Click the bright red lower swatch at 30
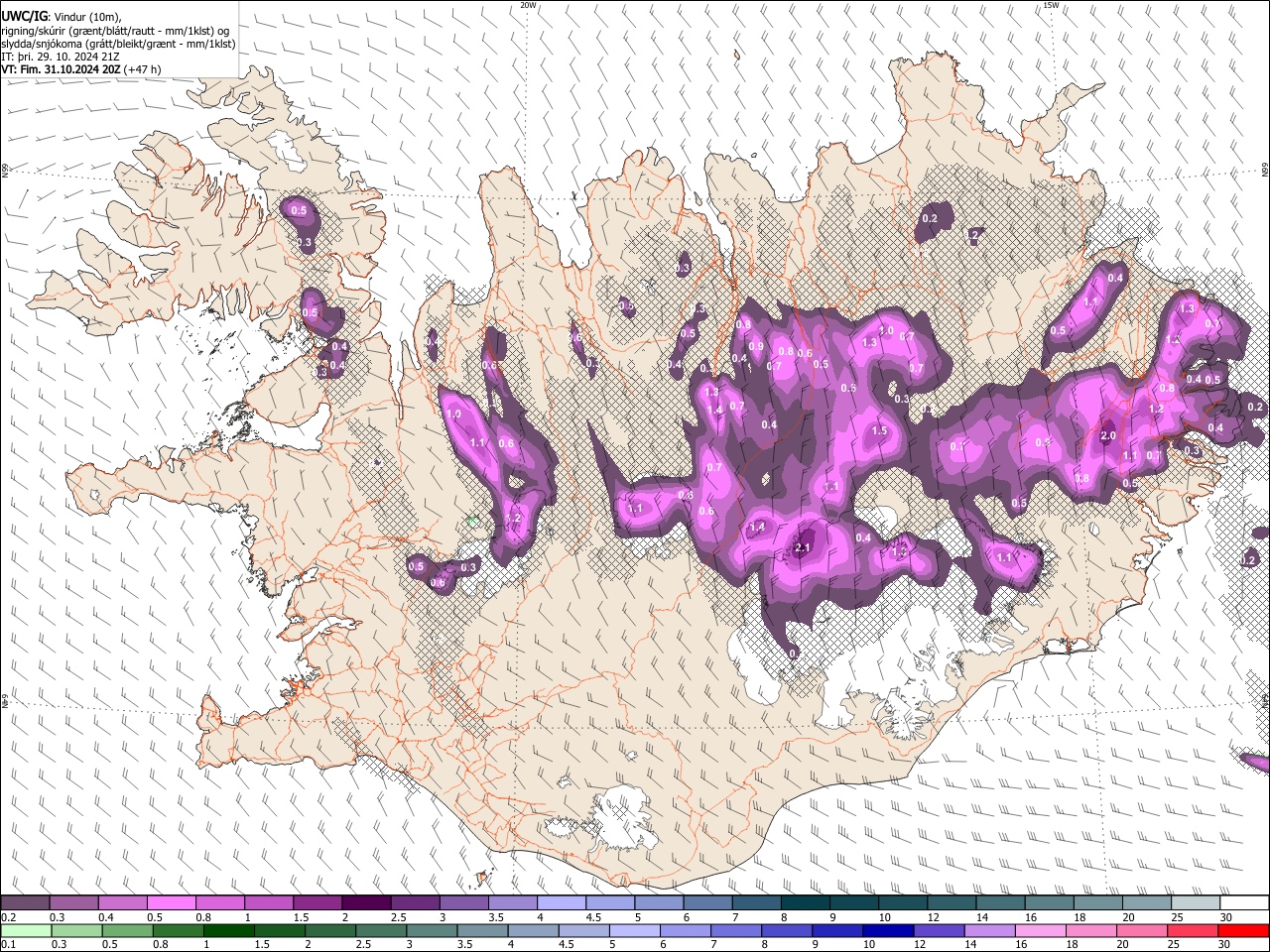The image size is (1270, 952). coord(1243,930)
